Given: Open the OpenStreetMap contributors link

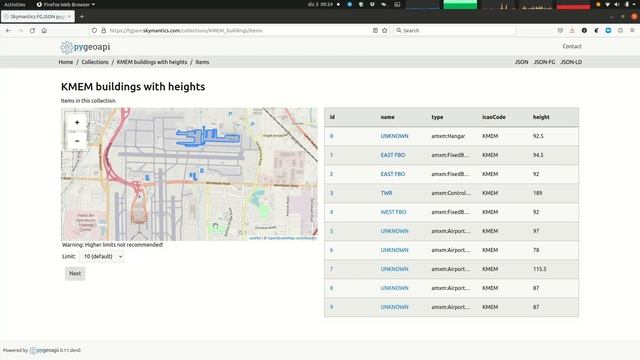Looking at the screenshot, I should [292, 238].
